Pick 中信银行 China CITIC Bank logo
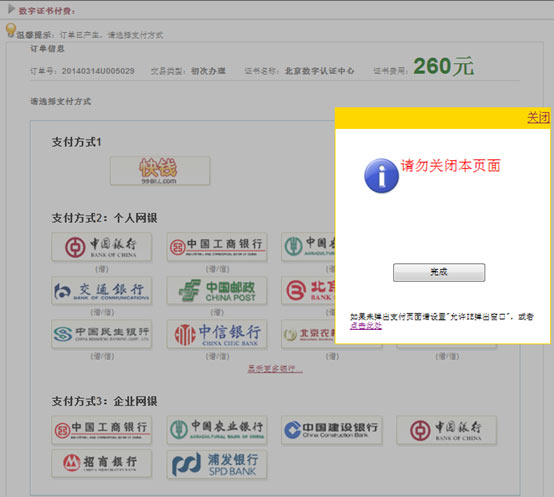The height and width of the screenshot is (497, 554). tap(217, 334)
